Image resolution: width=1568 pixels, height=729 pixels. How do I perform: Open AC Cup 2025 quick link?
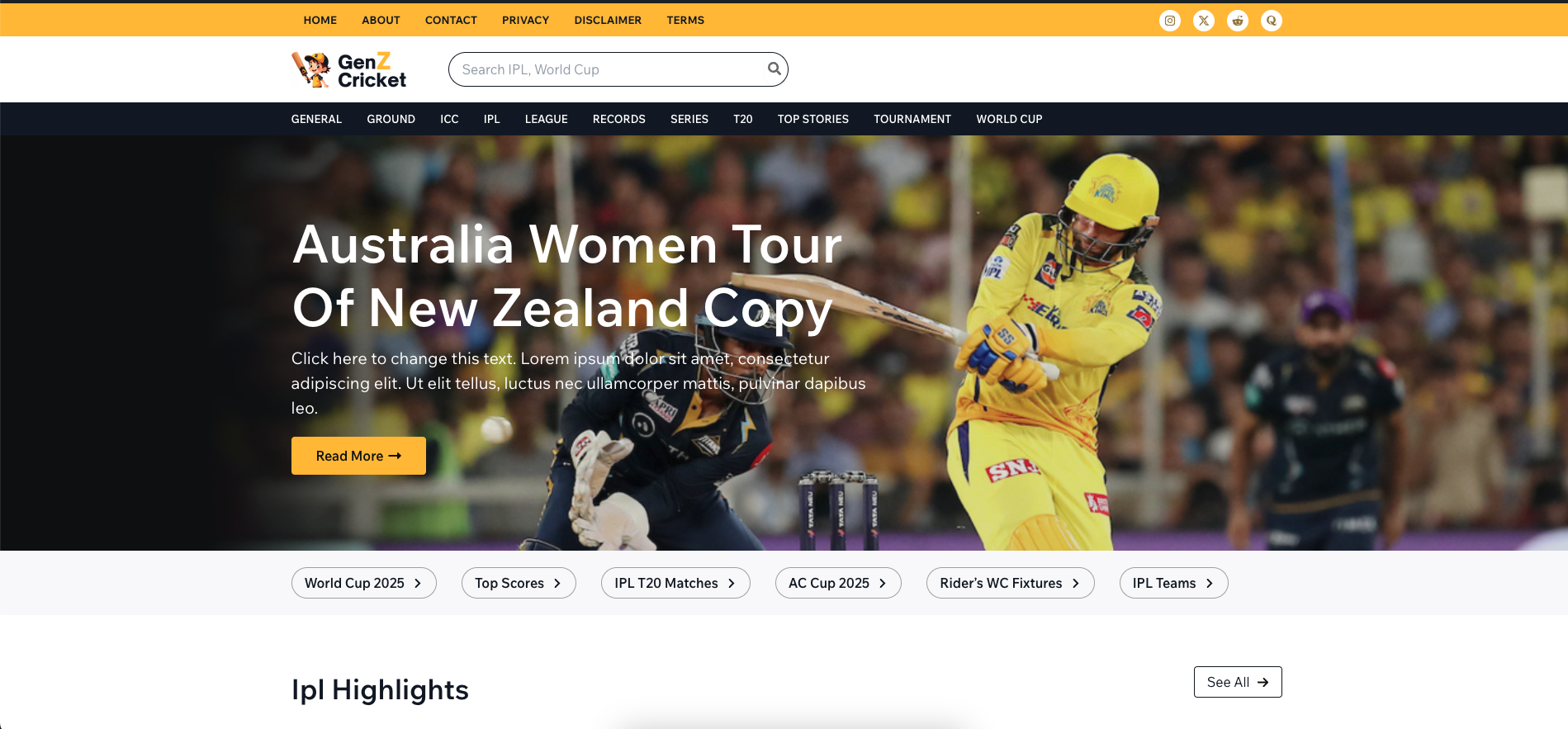837,584
